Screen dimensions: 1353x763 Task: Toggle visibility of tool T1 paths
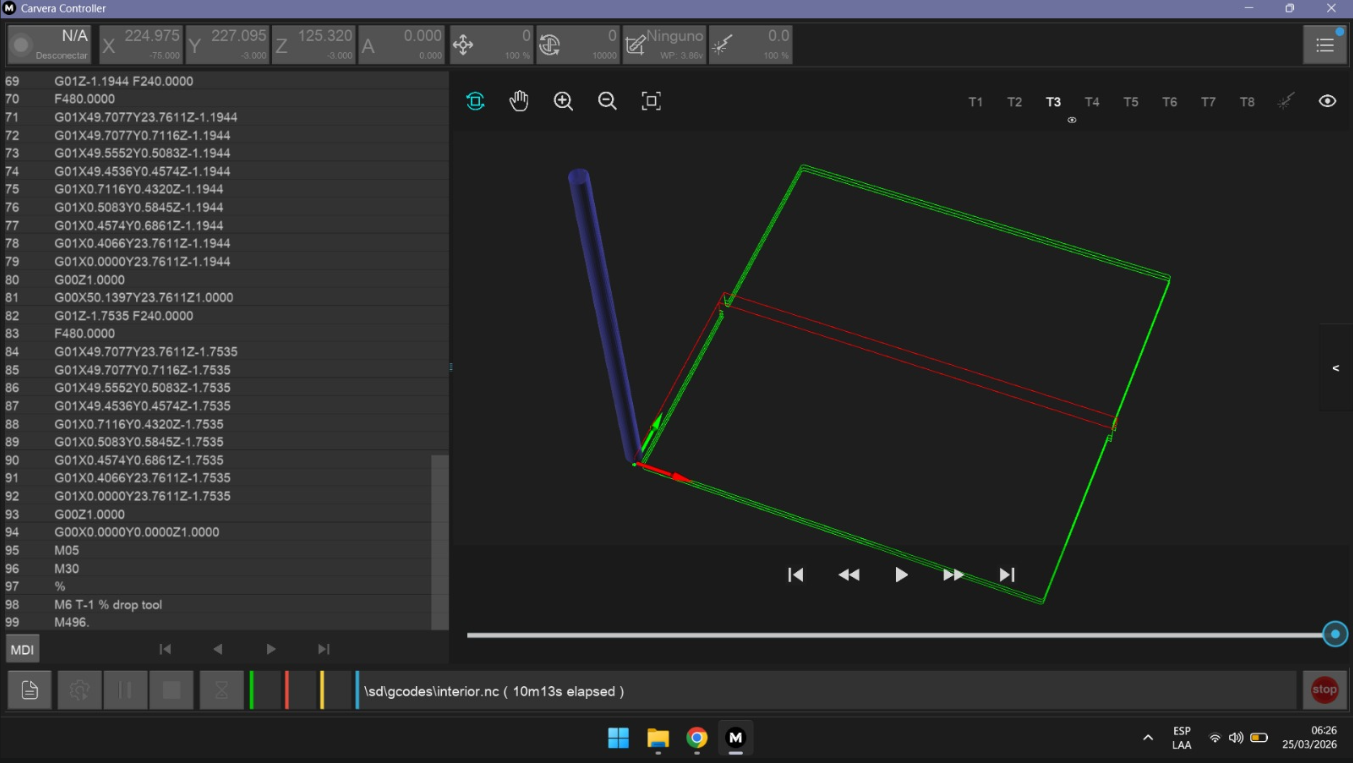pos(976,102)
